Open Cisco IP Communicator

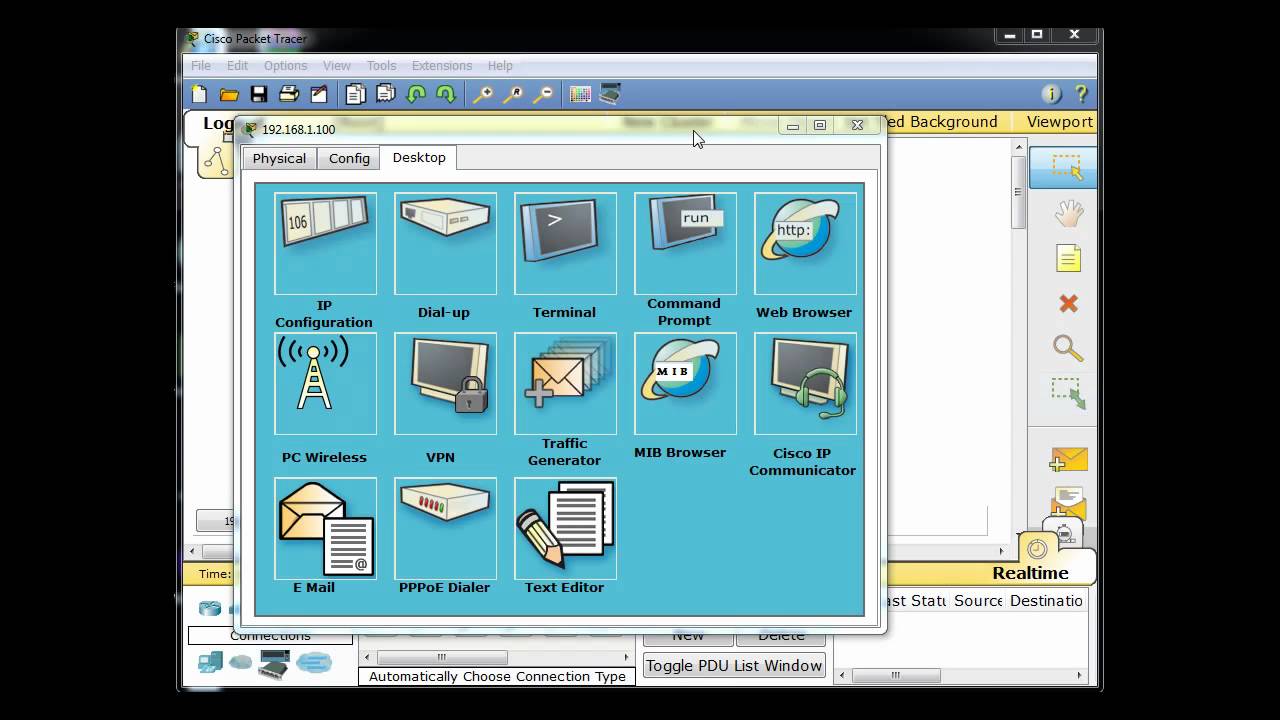pos(805,384)
